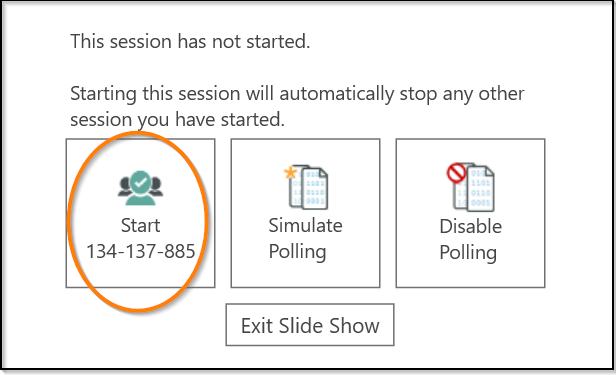Viewport: 616px width, 375px height.
Task: Click "session you have started." text line
Action: click(x=177, y=120)
